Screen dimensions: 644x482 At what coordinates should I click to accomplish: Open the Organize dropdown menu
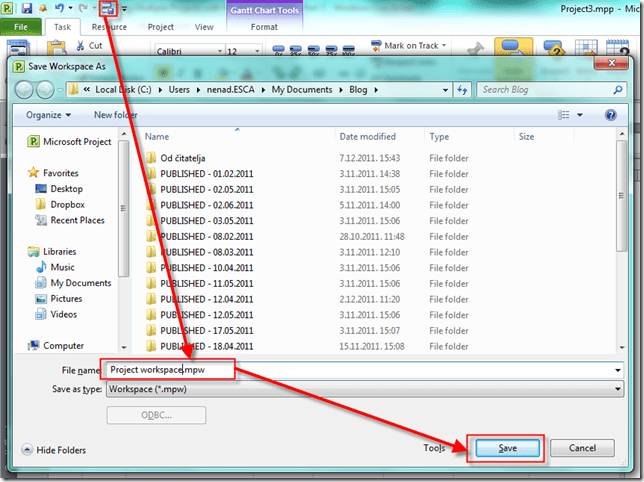click(x=49, y=115)
